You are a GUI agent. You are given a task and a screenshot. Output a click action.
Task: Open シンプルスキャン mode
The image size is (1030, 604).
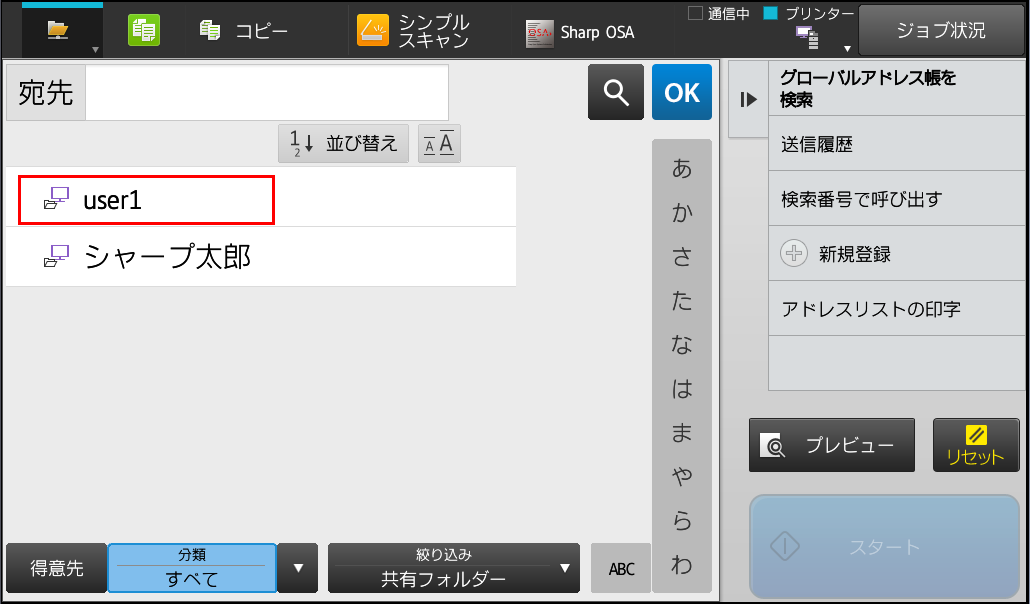[x=414, y=31]
